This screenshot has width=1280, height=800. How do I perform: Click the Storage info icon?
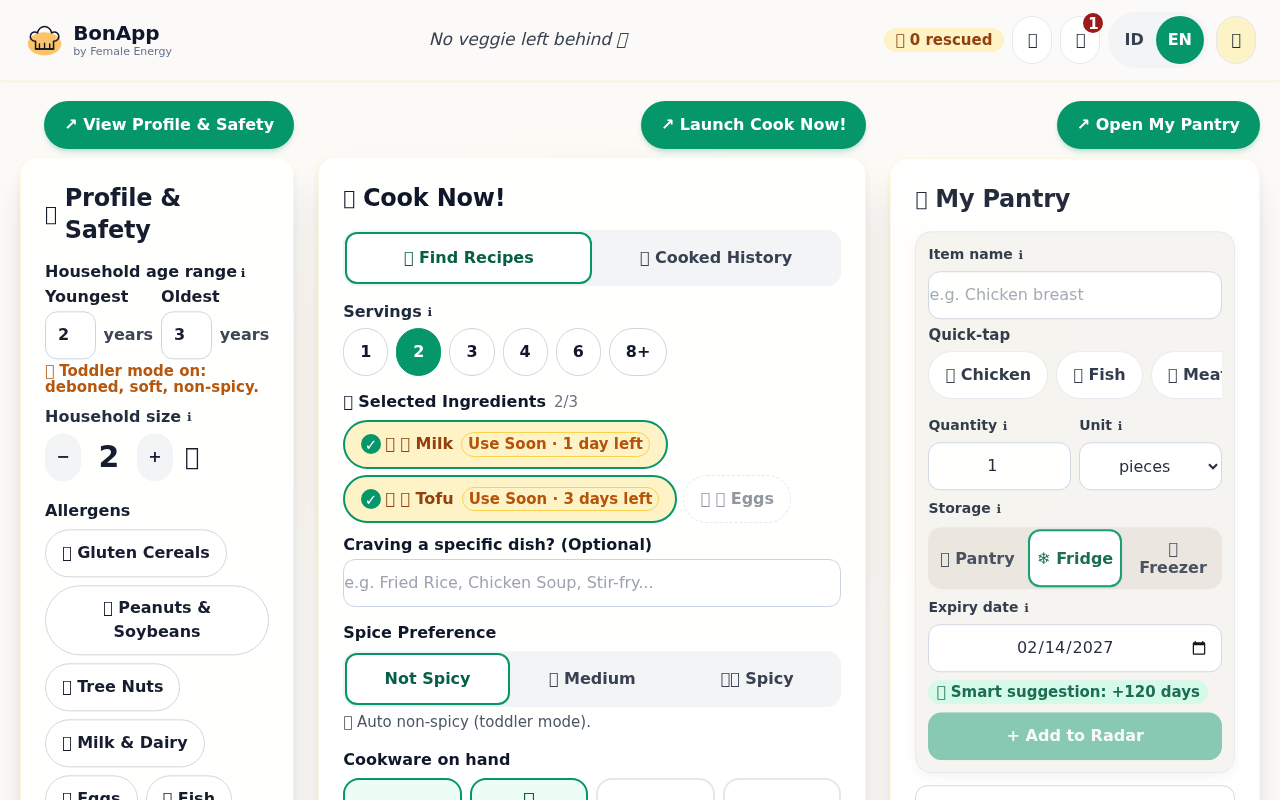pyautogui.click(x=998, y=509)
